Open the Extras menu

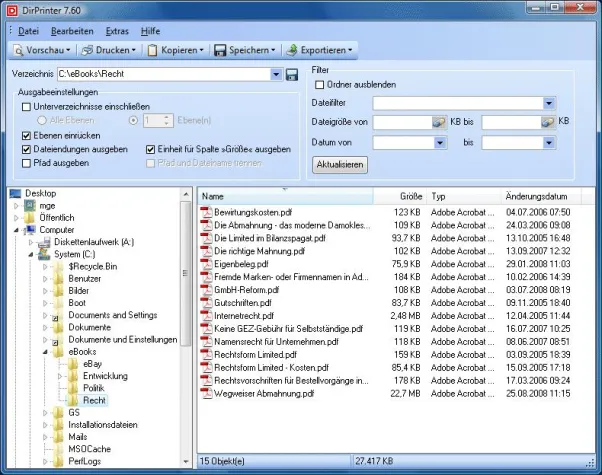point(116,31)
